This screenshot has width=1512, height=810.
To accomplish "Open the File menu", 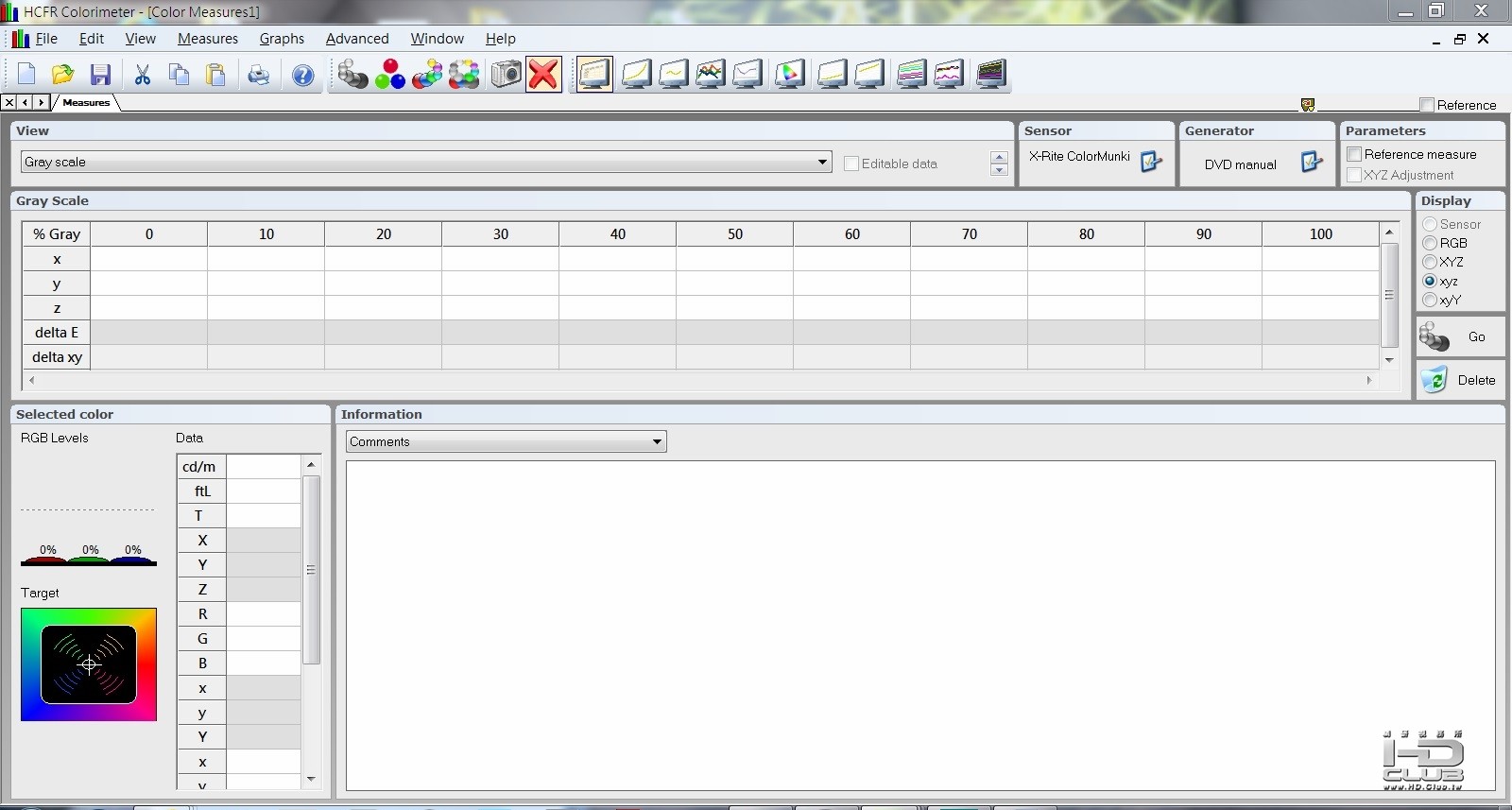I will pyautogui.click(x=46, y=39).
